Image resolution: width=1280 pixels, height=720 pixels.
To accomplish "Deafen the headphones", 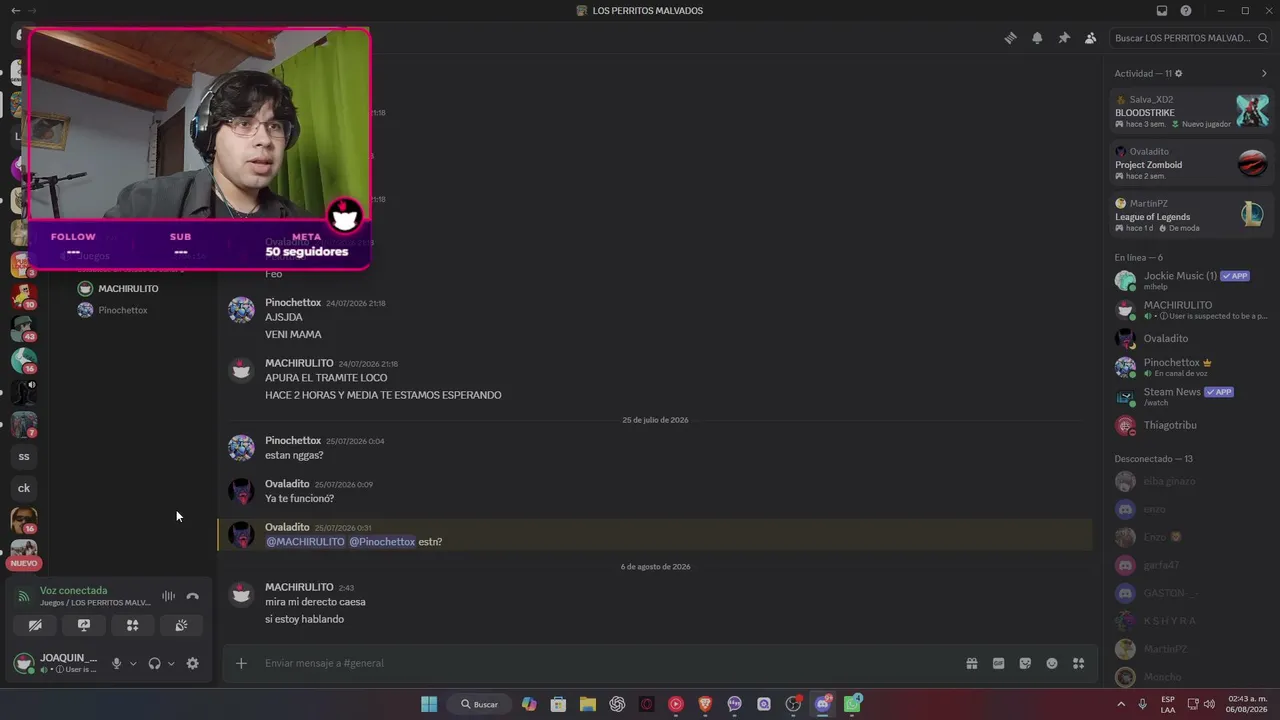I will 154,663.
